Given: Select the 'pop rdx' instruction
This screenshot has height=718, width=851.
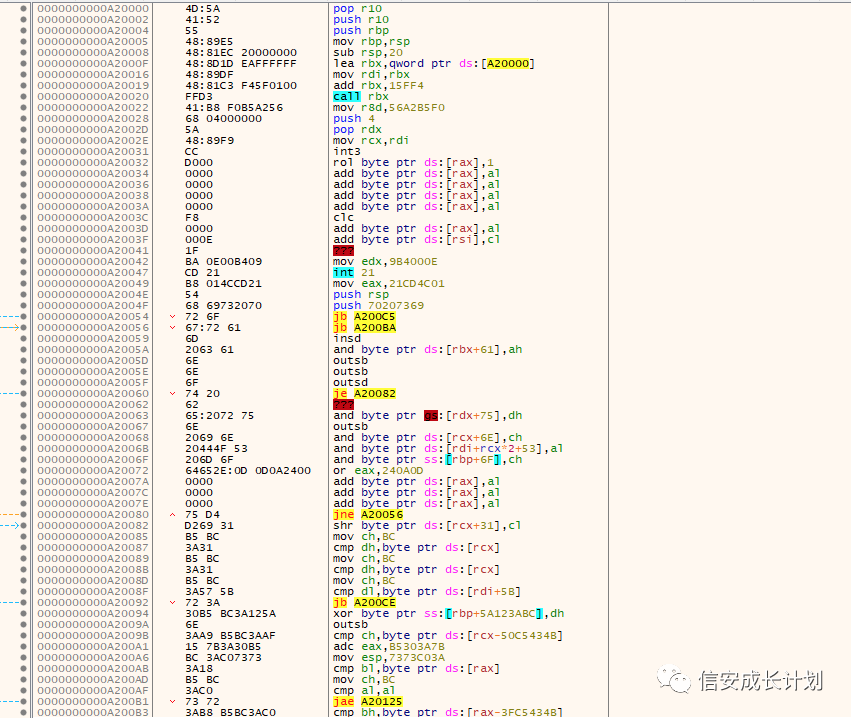Looking at the screenshot, I should [358, 130].
